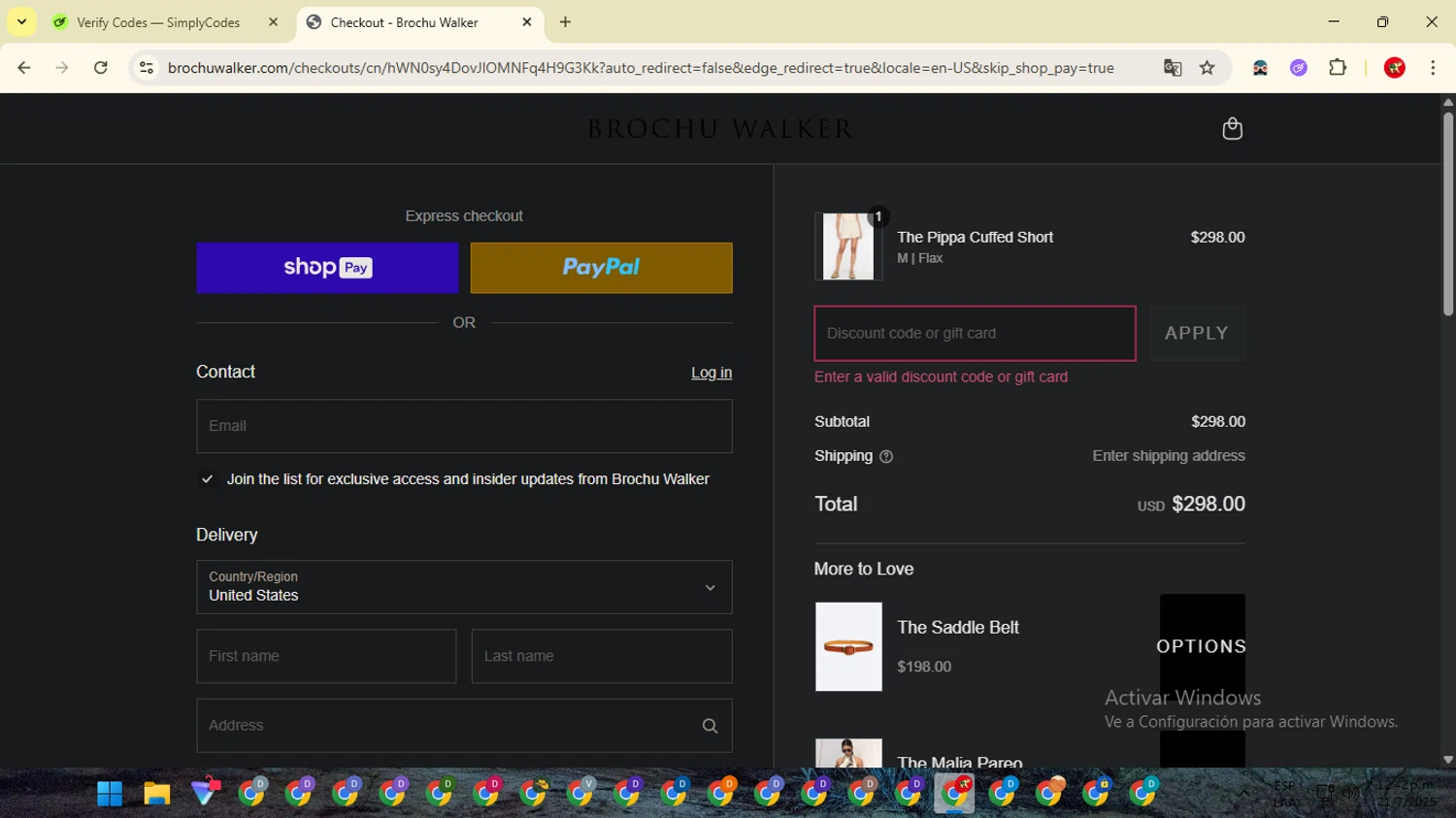Click OPTIONS for The Saddle Belt
Viewport: 1456px width, 818px height.
pyautogui.click(x=1202, y=646)
